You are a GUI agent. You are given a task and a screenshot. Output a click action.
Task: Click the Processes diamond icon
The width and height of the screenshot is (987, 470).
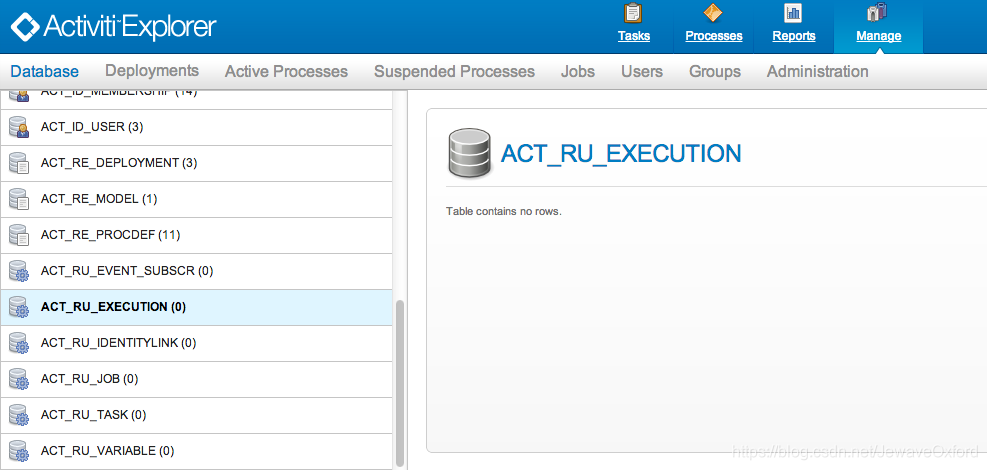tap(713, 13)
